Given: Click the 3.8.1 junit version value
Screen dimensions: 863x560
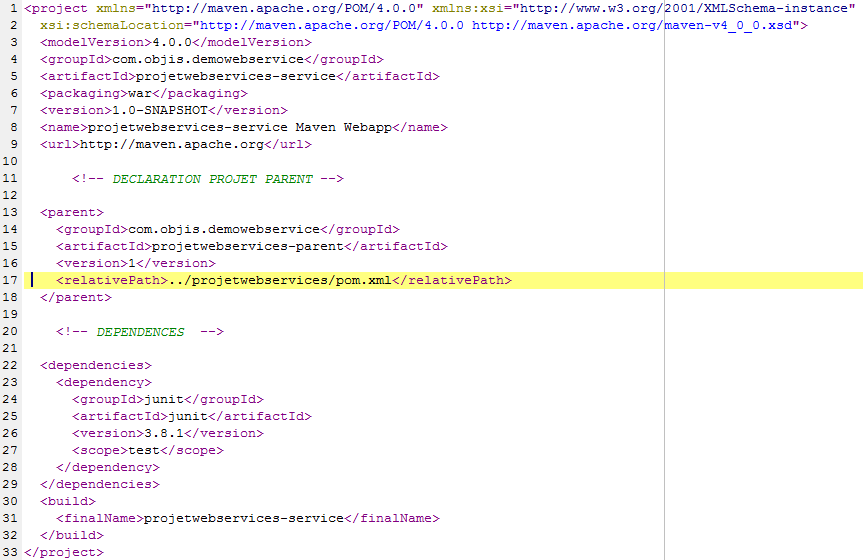Looking at the screenshot, I should (x=164, y=433).
